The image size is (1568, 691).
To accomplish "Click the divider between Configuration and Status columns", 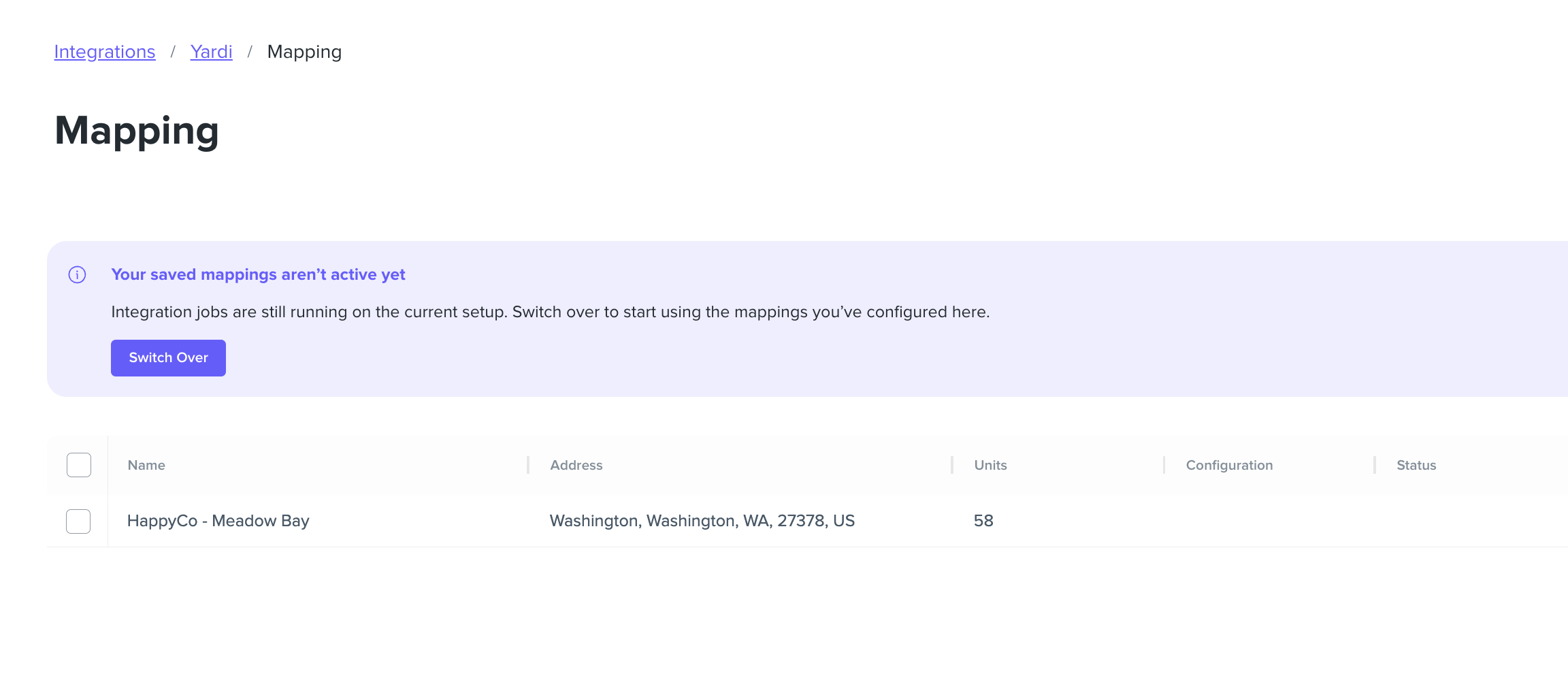I will click(x=1375, y=465).
